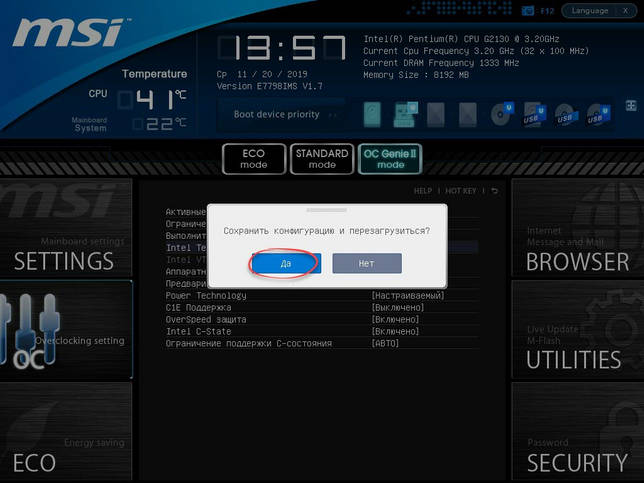644x483 pixels.
Task: Select greyed-out drive icon beside network boot icon
Action: [436, 115]
